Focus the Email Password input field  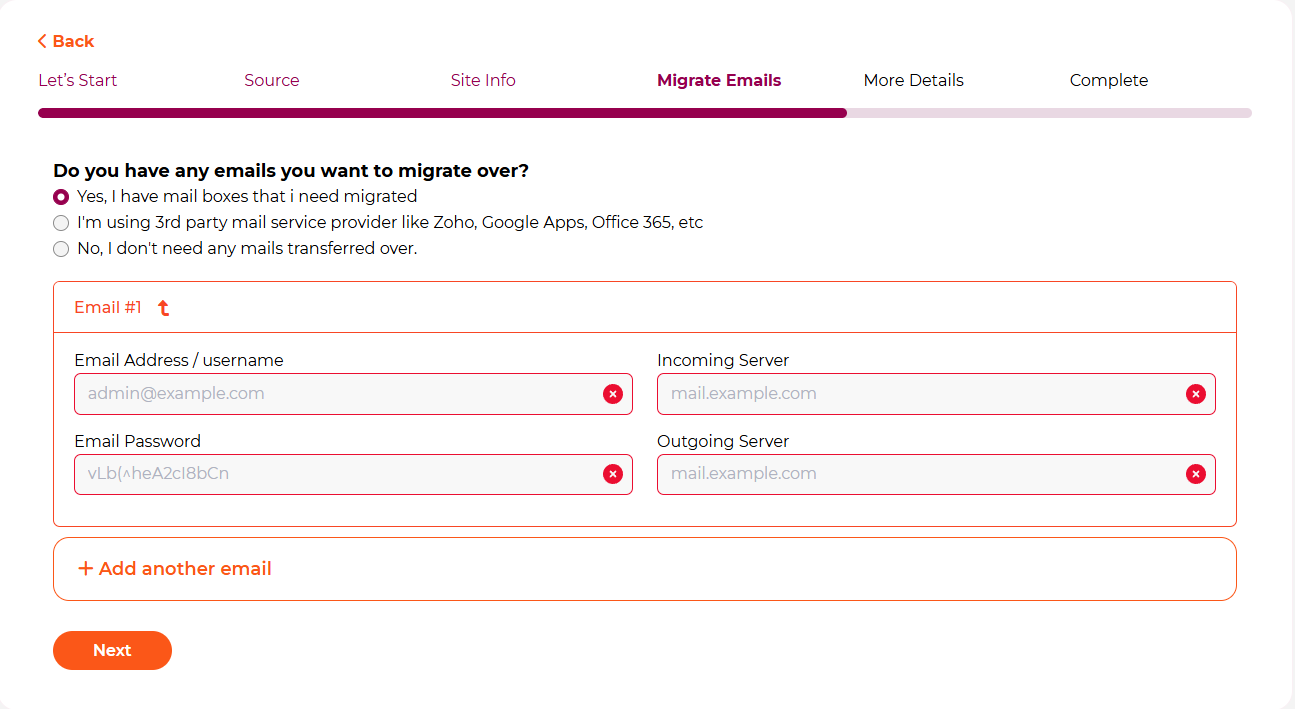(x=353, y=474)
